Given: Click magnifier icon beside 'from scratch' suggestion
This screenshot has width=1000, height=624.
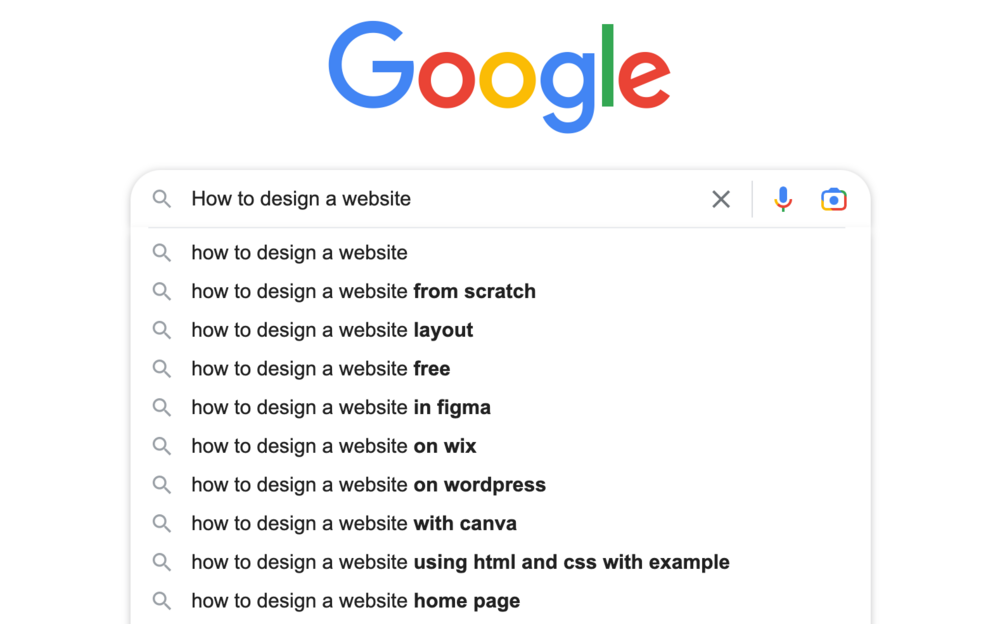Looking at the screenshot, I should tap(162, 292).
